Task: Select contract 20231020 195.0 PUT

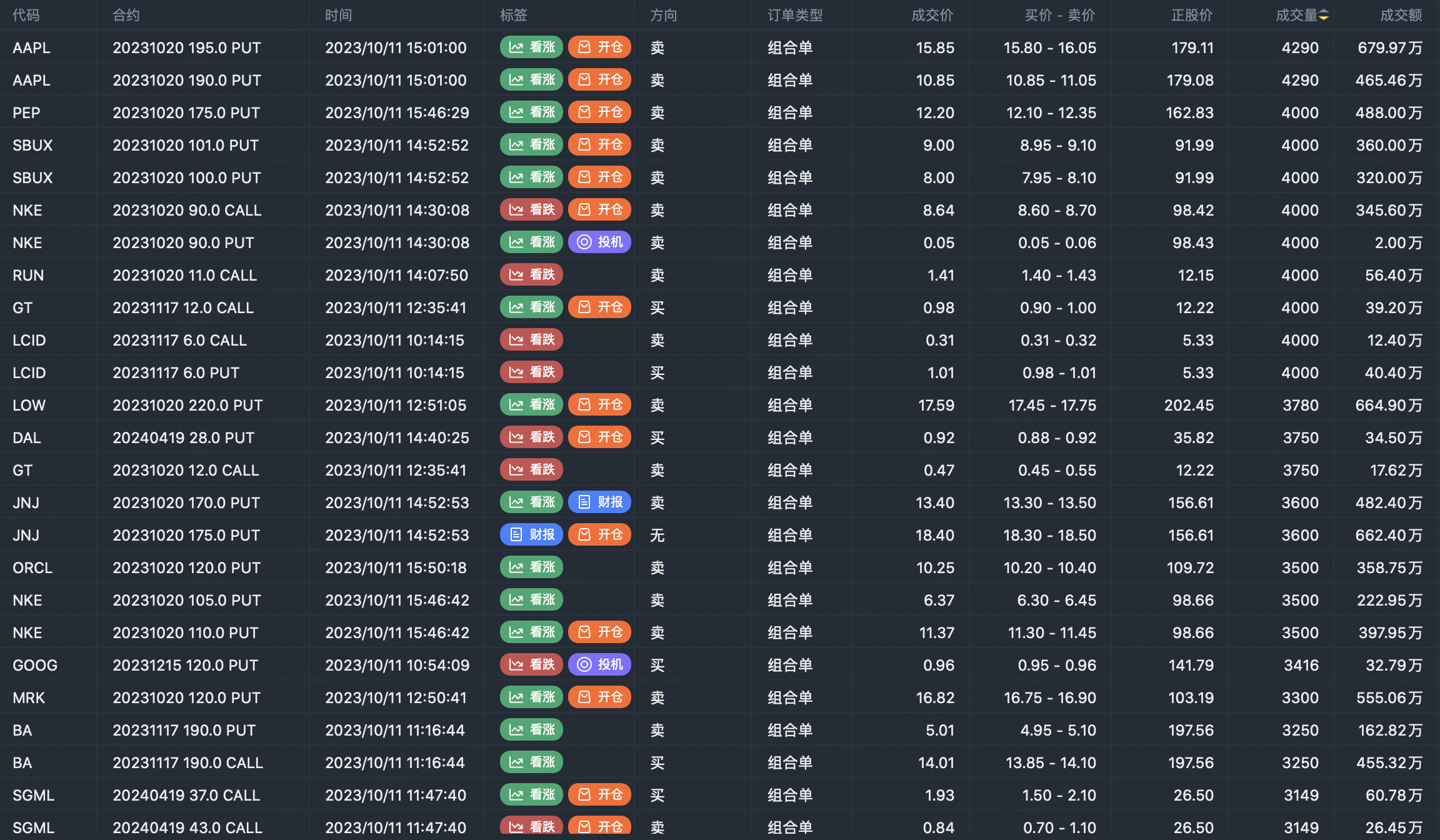Action: coord(187,47)
